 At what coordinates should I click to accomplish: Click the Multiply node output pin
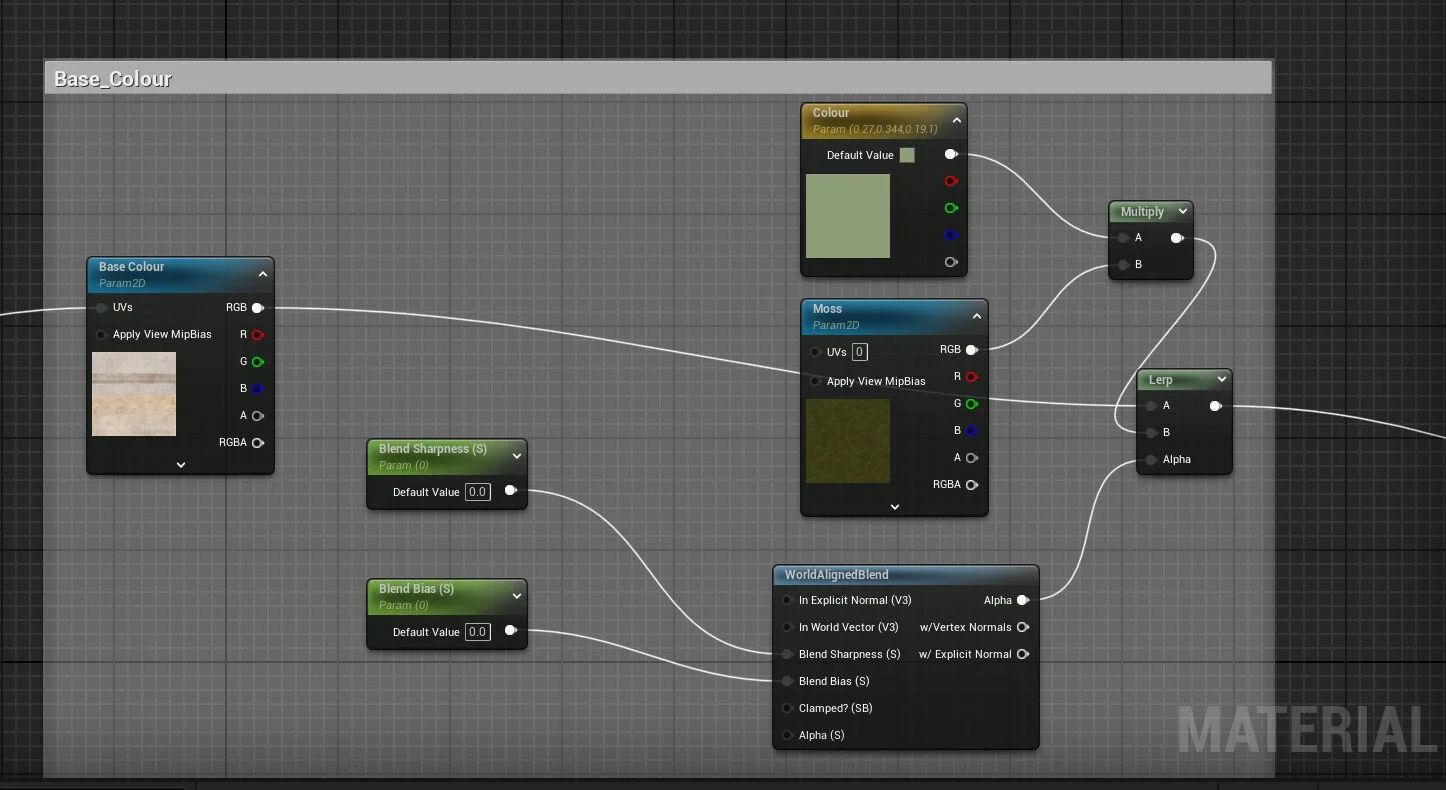tap(1176, 238)
